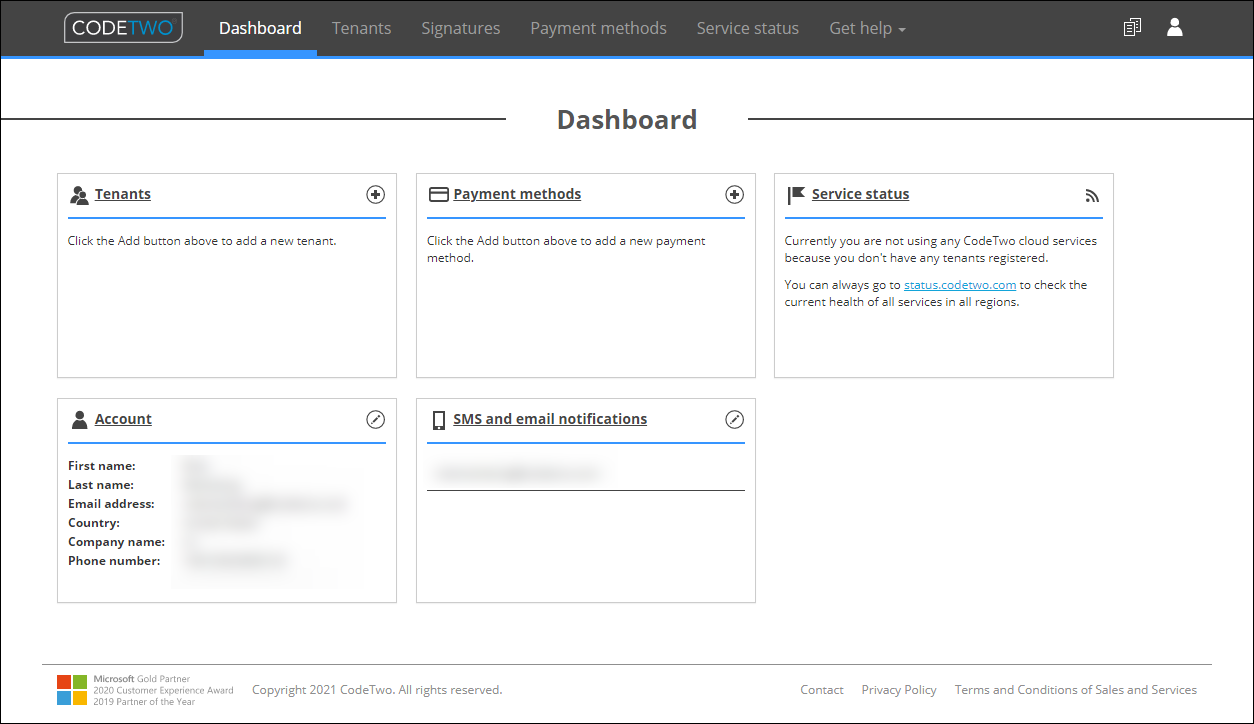Image resolution: width=1254 pixels, height=724 pixels.
Task: Open the documentation icon in the top bar
Action: [1132, 27]
